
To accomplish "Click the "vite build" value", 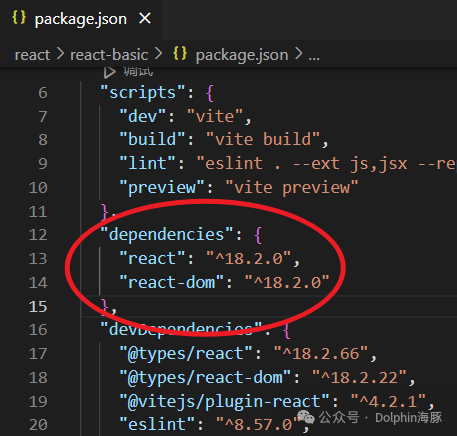I will 263,139.
